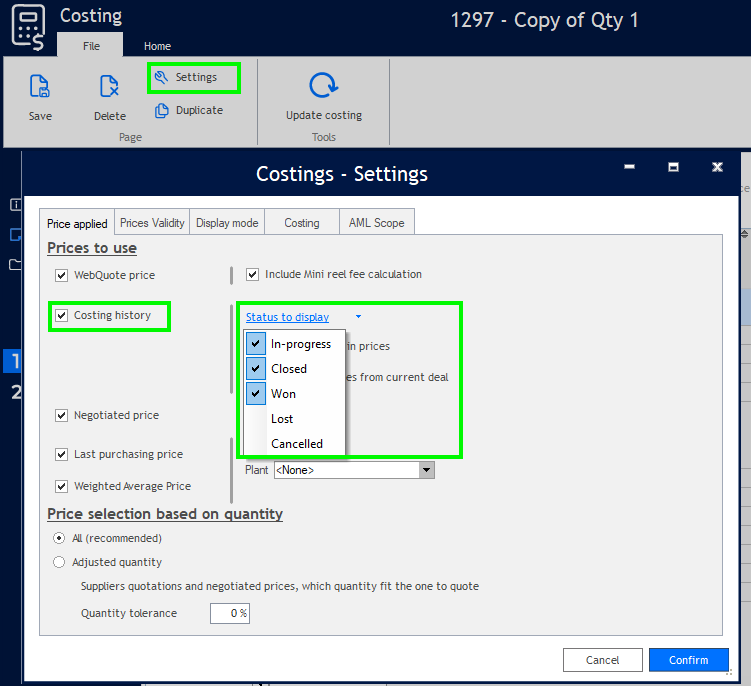Disable Include Mini reel fee calculation

tap(253, 274)
